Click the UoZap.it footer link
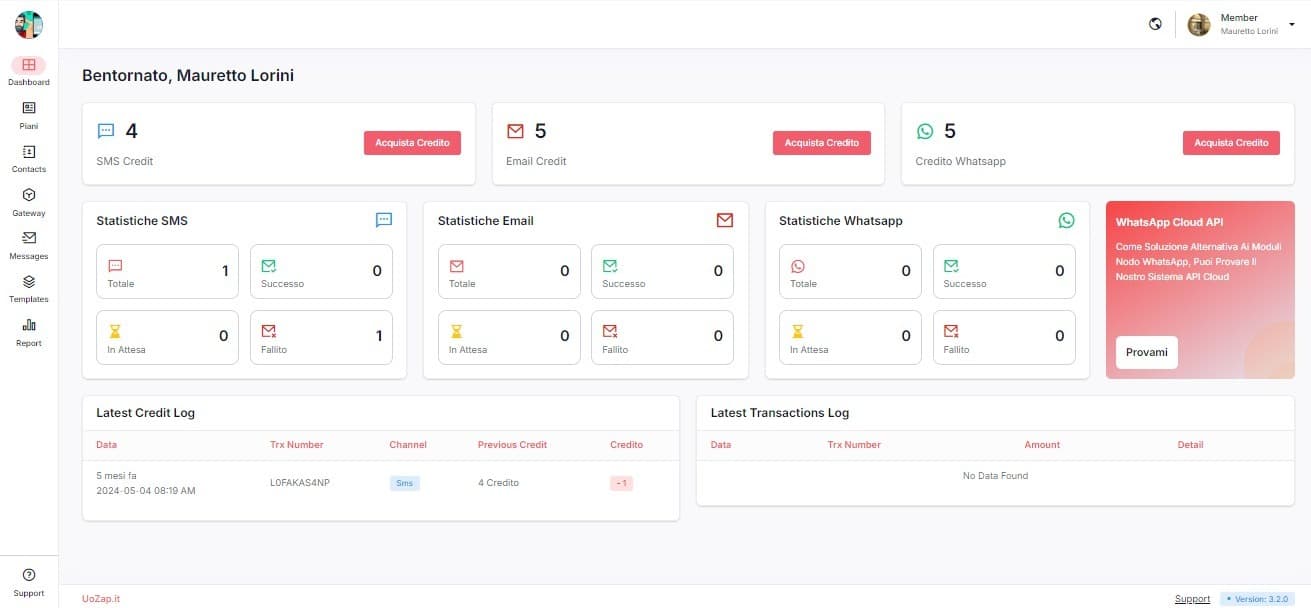Viewport: 1311px width, 608px height. [x=101, y=599]
